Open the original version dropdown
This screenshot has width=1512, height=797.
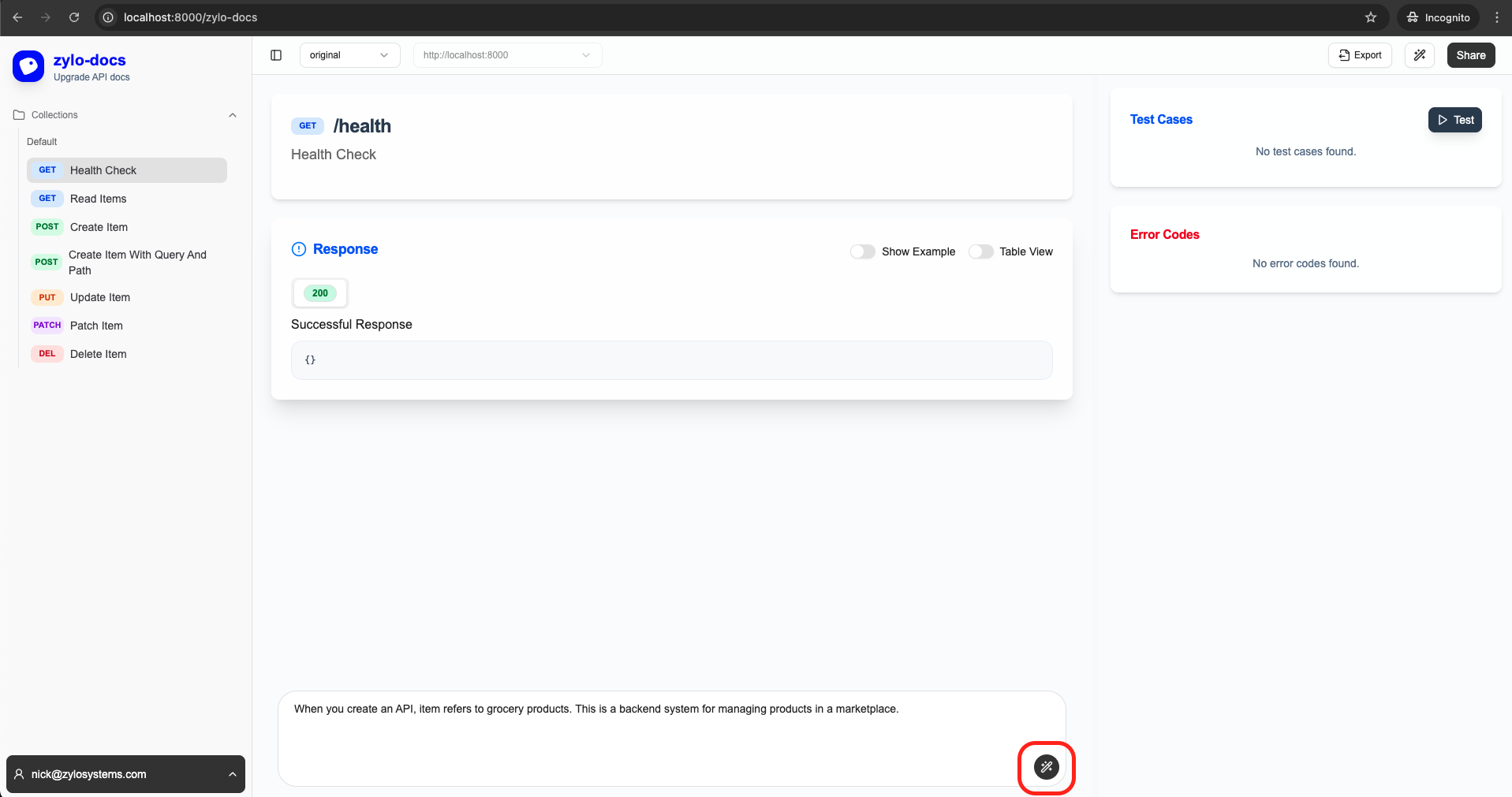tap(349, 55)
